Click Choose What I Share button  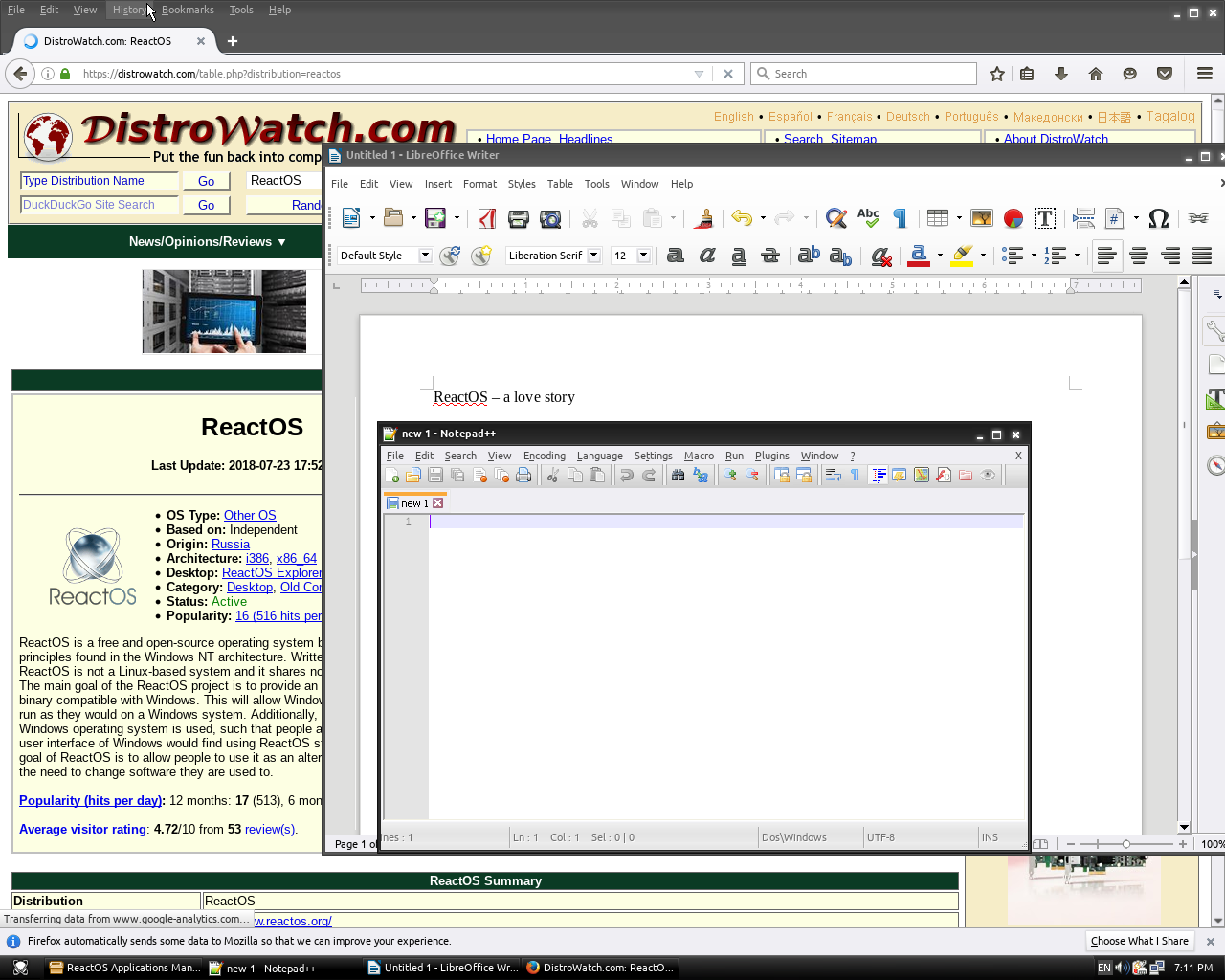(x=1139, y=941)
